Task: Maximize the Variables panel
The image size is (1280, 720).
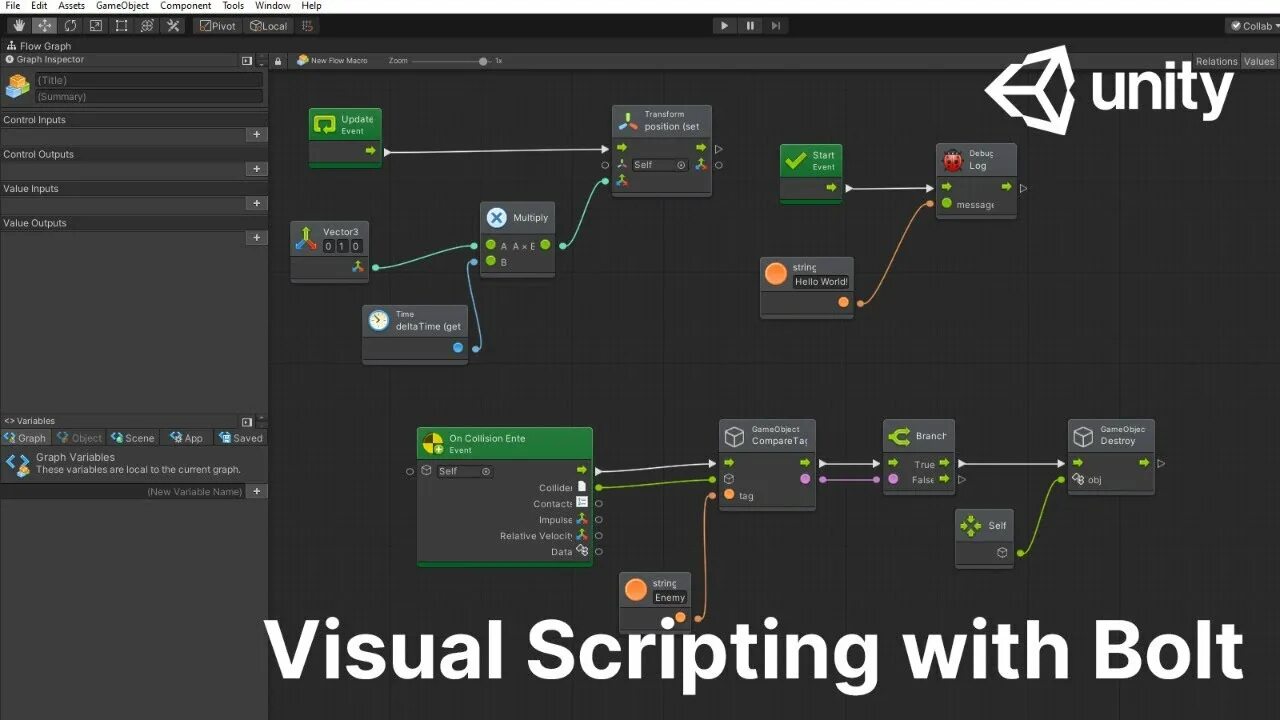Action: 247,422
